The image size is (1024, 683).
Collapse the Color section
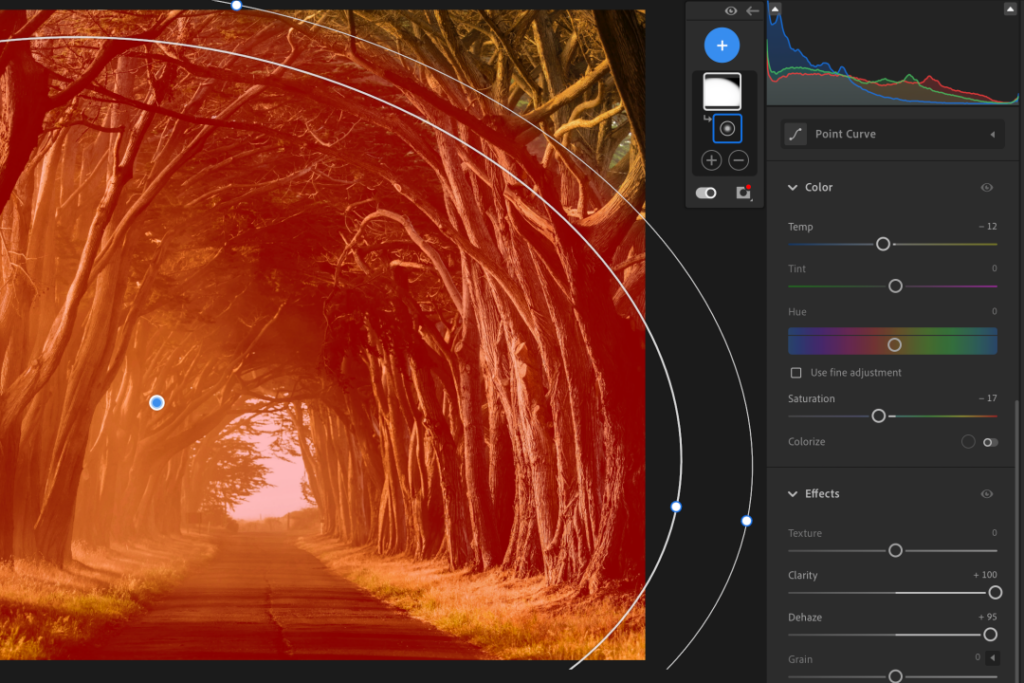click(794, 187)
